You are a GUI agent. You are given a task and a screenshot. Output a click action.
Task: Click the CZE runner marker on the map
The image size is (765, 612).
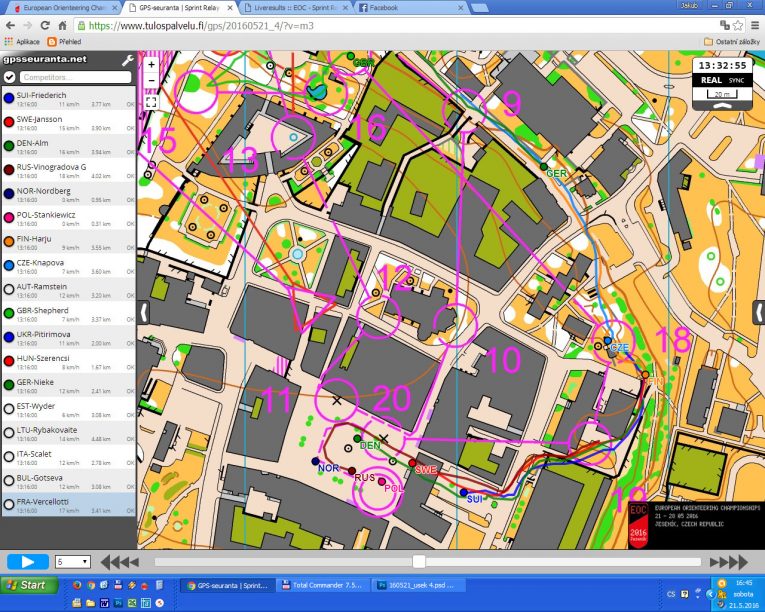[x=607, y=340]
